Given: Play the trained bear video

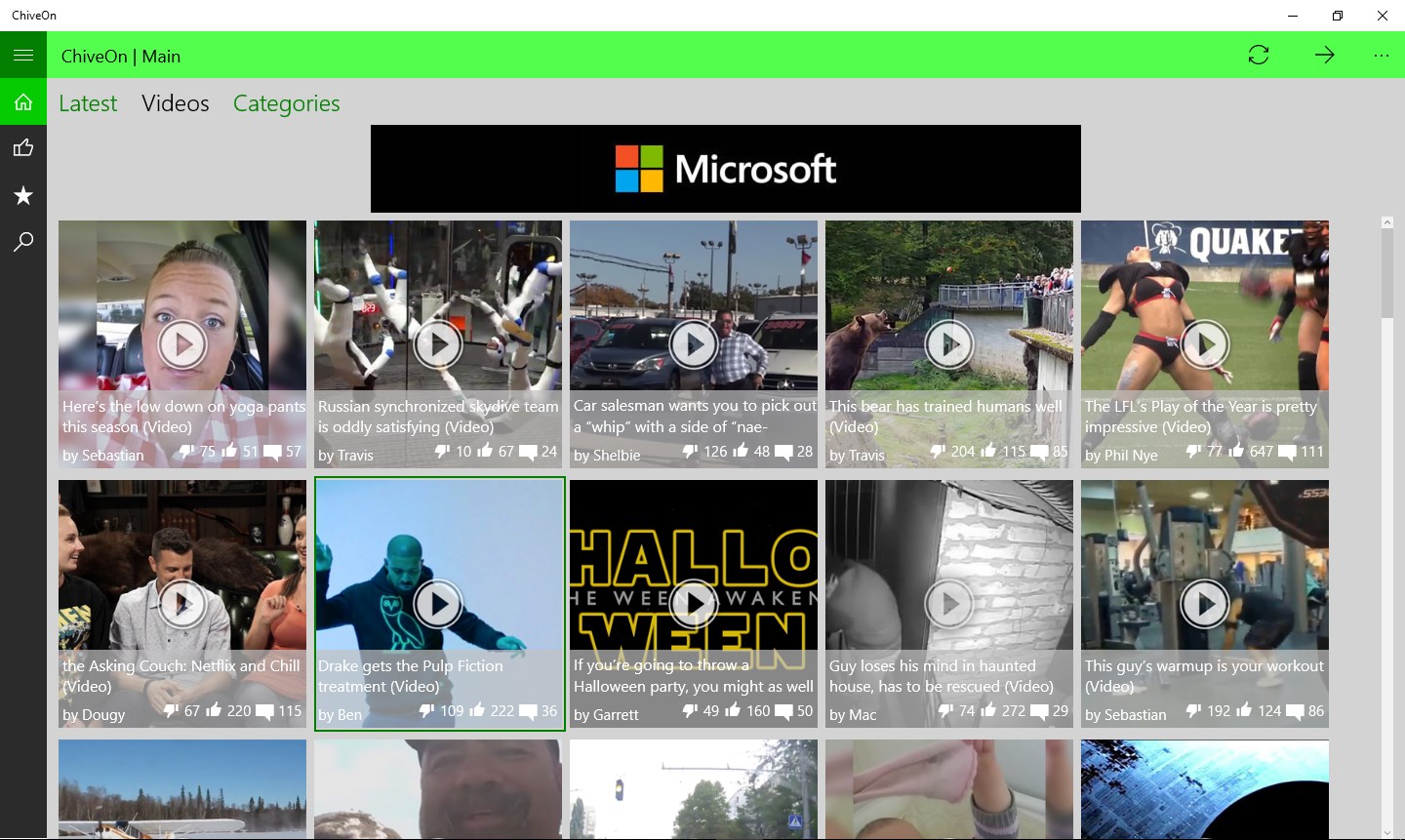Looking at the screenshot, I should pos(949,343).
